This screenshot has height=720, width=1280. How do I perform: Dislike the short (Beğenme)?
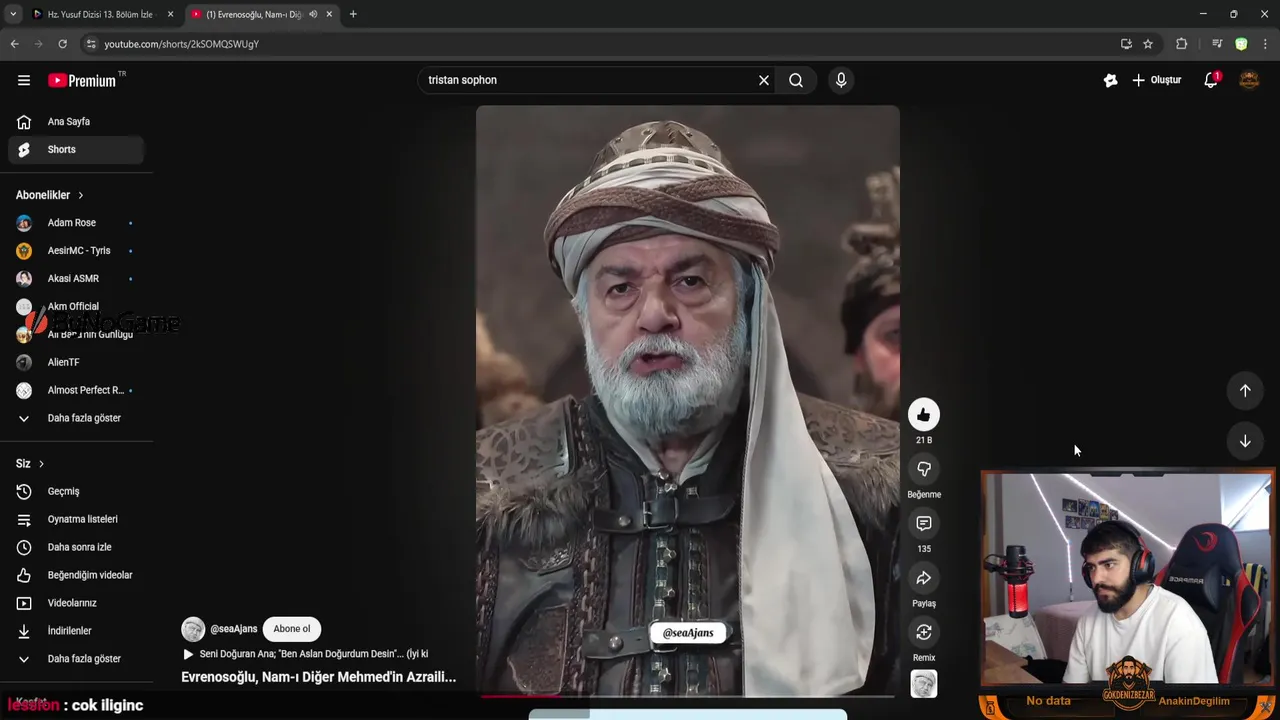pos(924,469)
